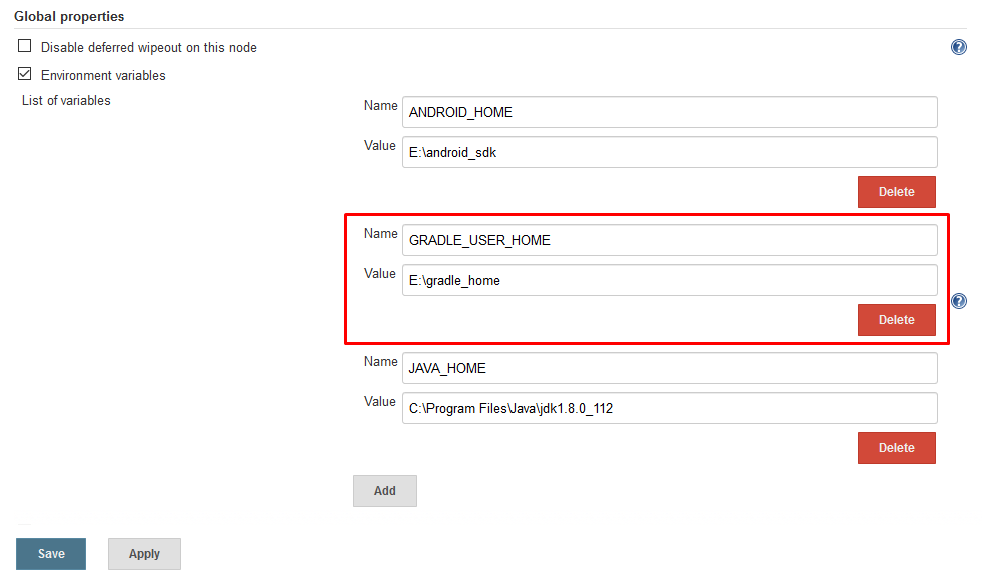Click Add to create a new variable
982x578 pixels.
click(384, 490)
